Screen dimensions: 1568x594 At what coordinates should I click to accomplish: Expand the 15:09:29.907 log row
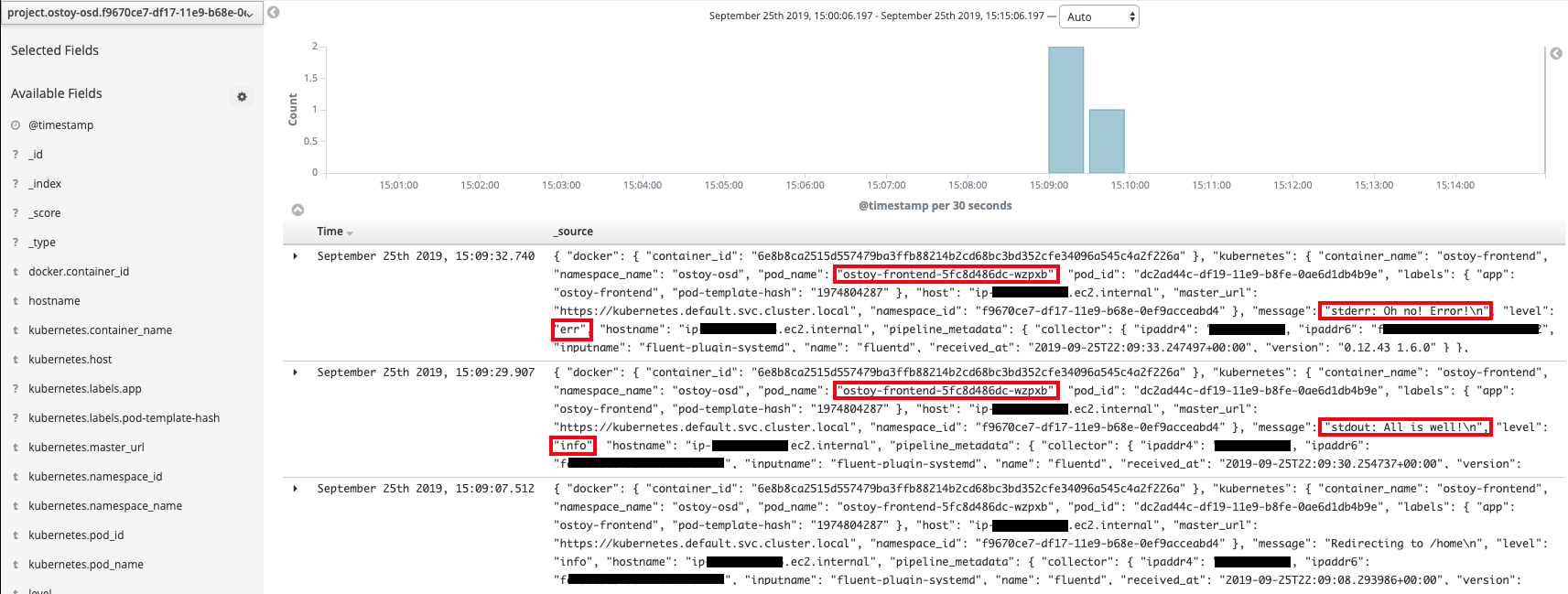coord(295,373)
